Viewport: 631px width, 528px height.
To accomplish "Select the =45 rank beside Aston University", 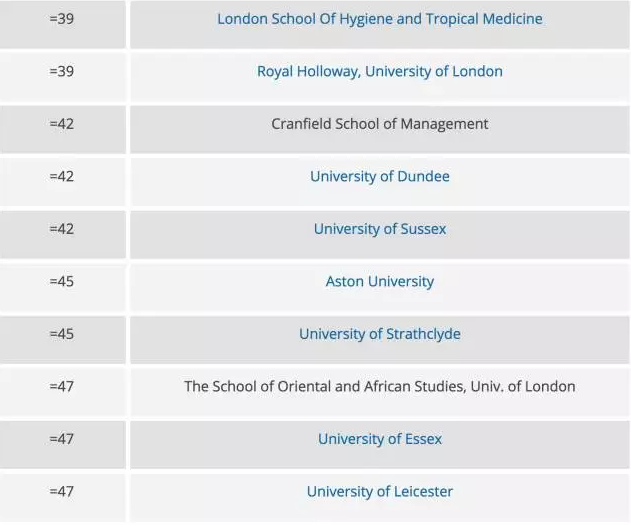I will [62, 281].
